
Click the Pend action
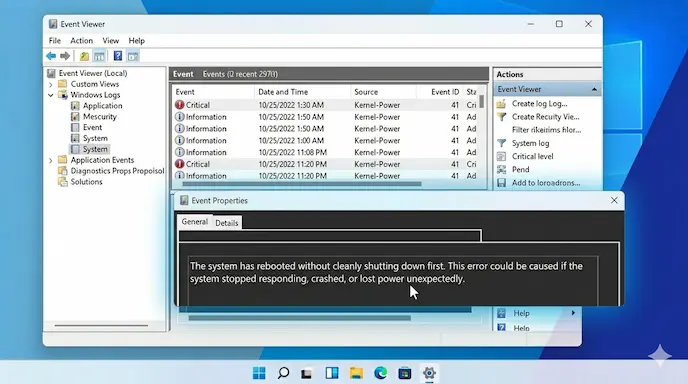click(x=520, y=170)
